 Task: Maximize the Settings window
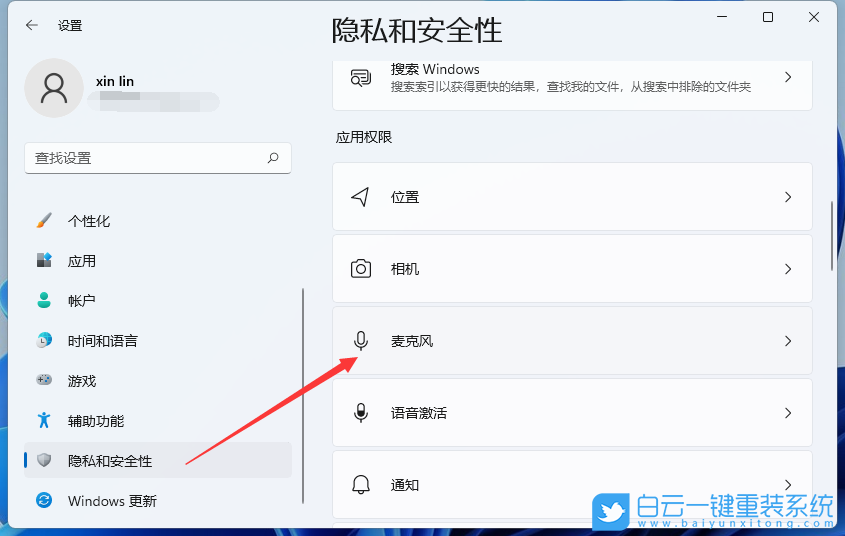768,17
